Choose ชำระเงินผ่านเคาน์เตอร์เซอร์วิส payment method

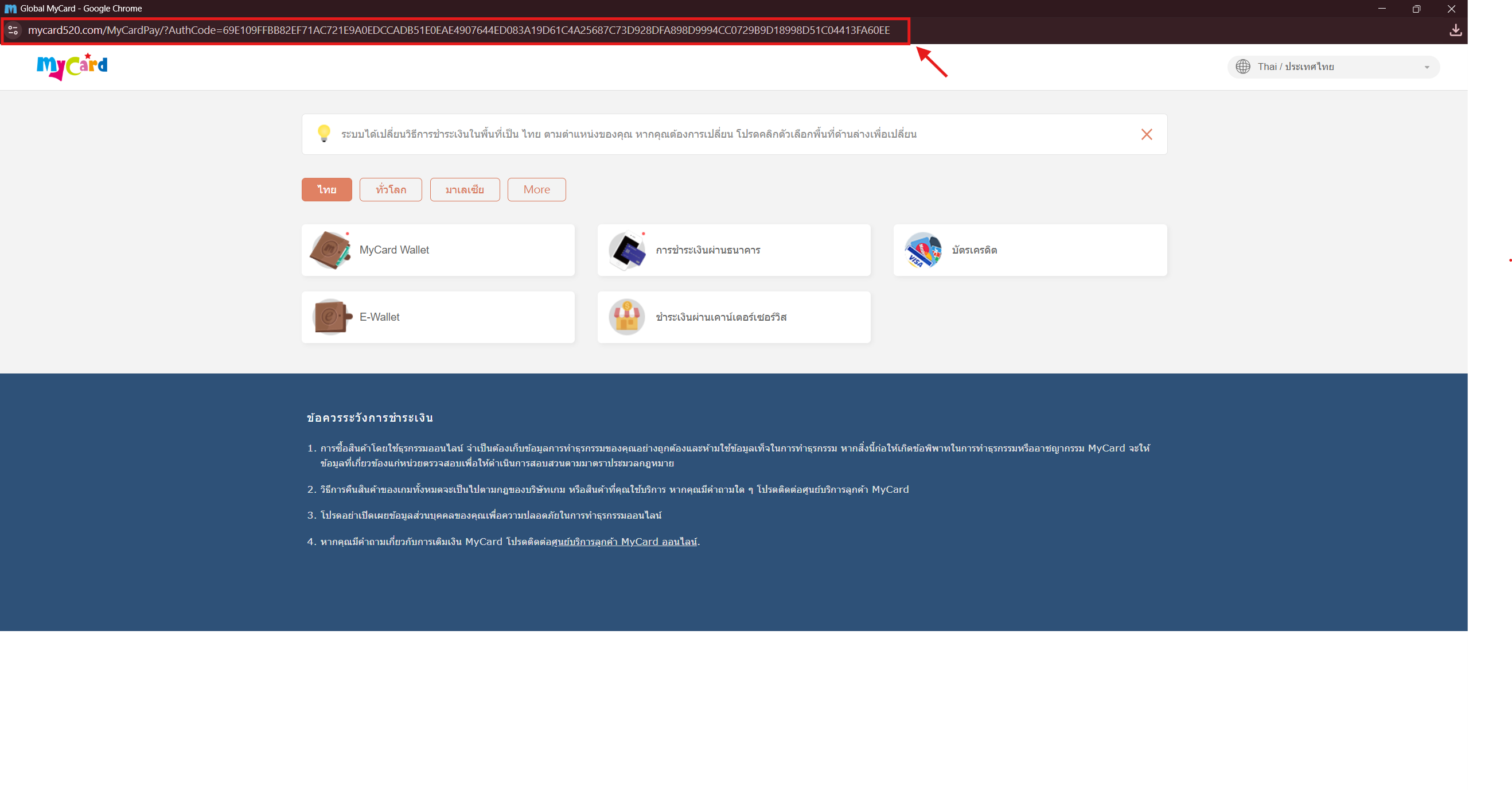tap(734, 317)
